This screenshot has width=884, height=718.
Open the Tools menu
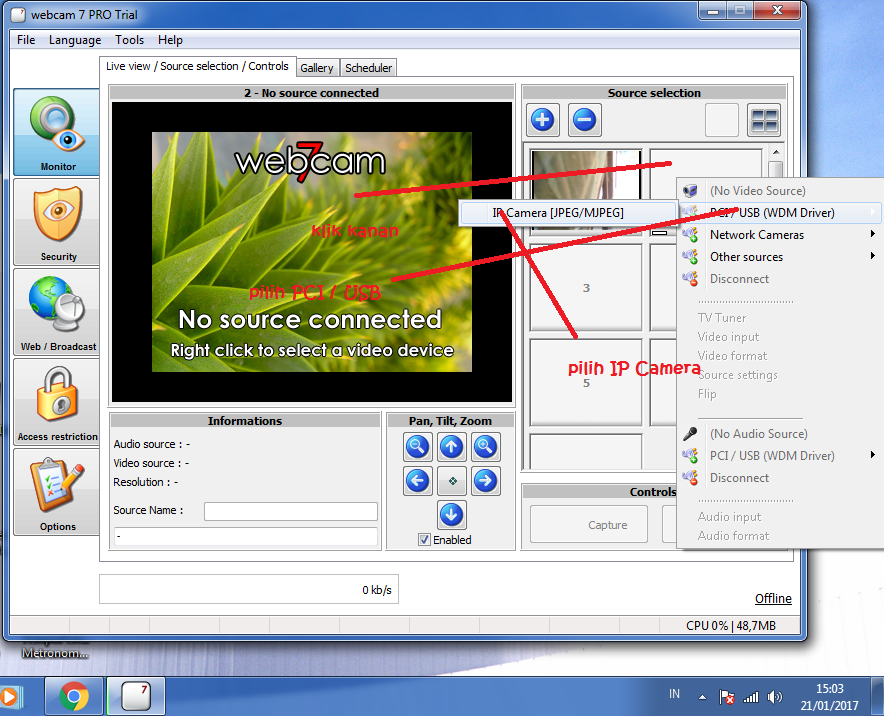(130, 40)
